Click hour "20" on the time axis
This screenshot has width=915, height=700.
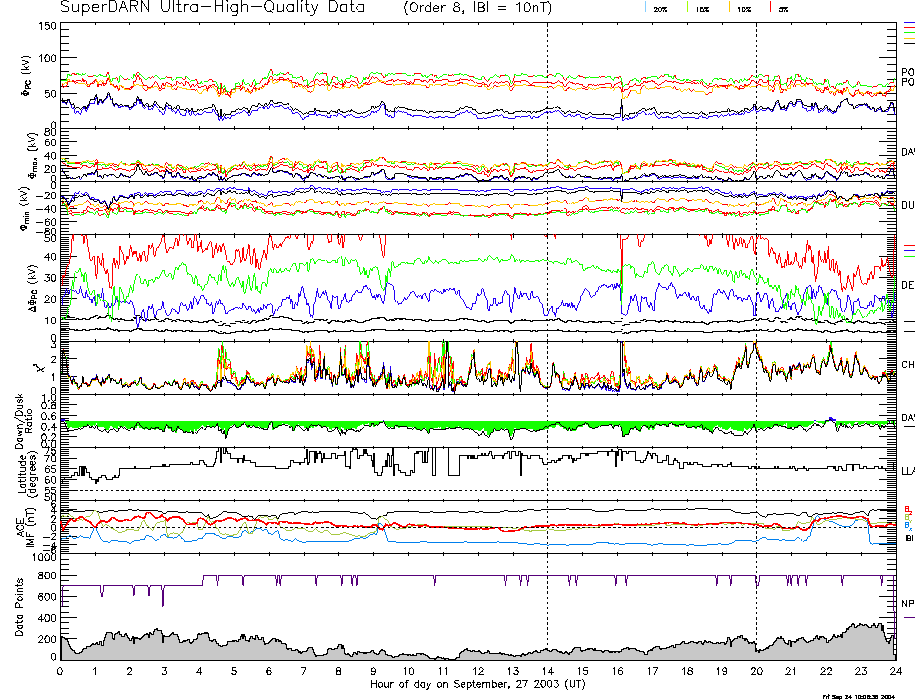pyautogui.click(x=756, y=671)
